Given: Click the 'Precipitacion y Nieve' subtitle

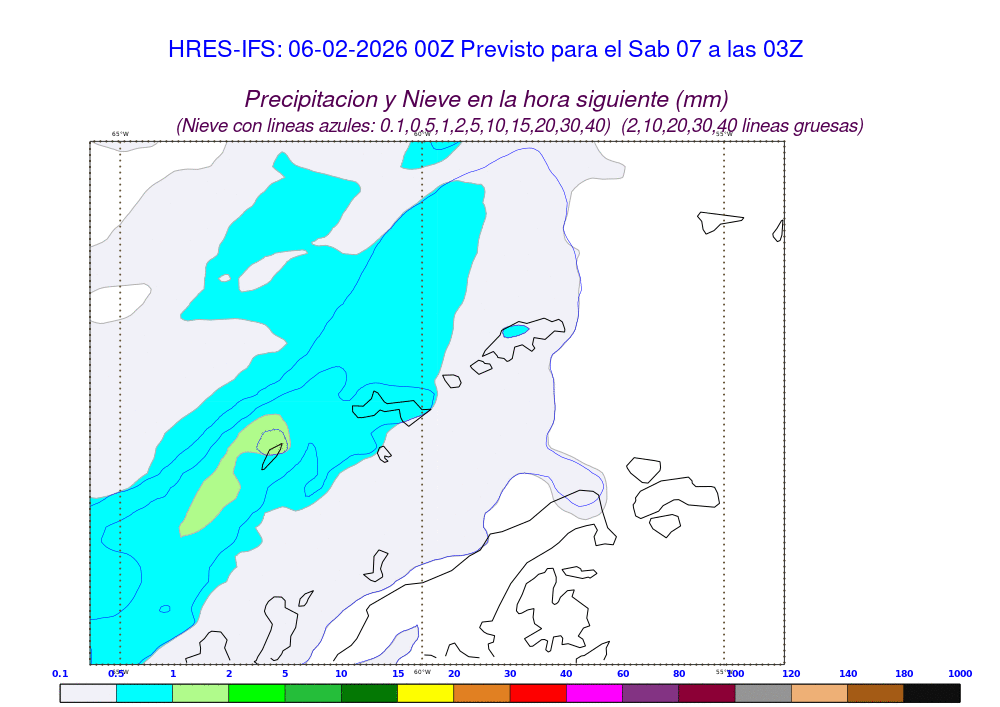Looking at the screenshot, I should pos(486,100).
